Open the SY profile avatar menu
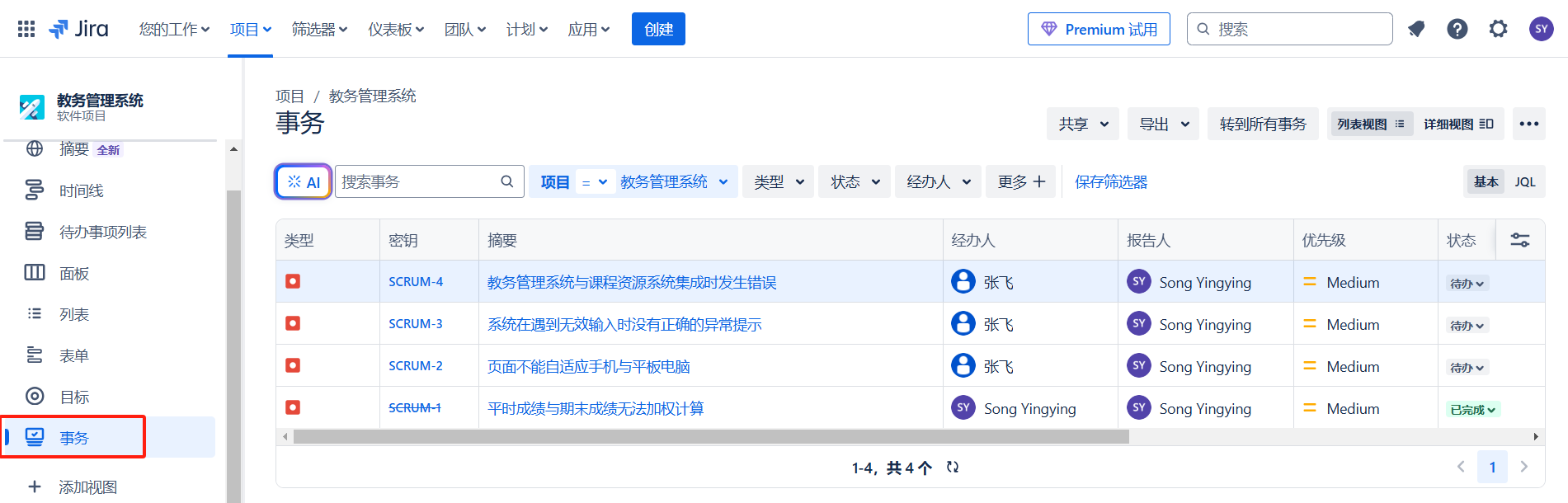Viewport: 1568px width, 503px height. click(x=1542, y=29)
